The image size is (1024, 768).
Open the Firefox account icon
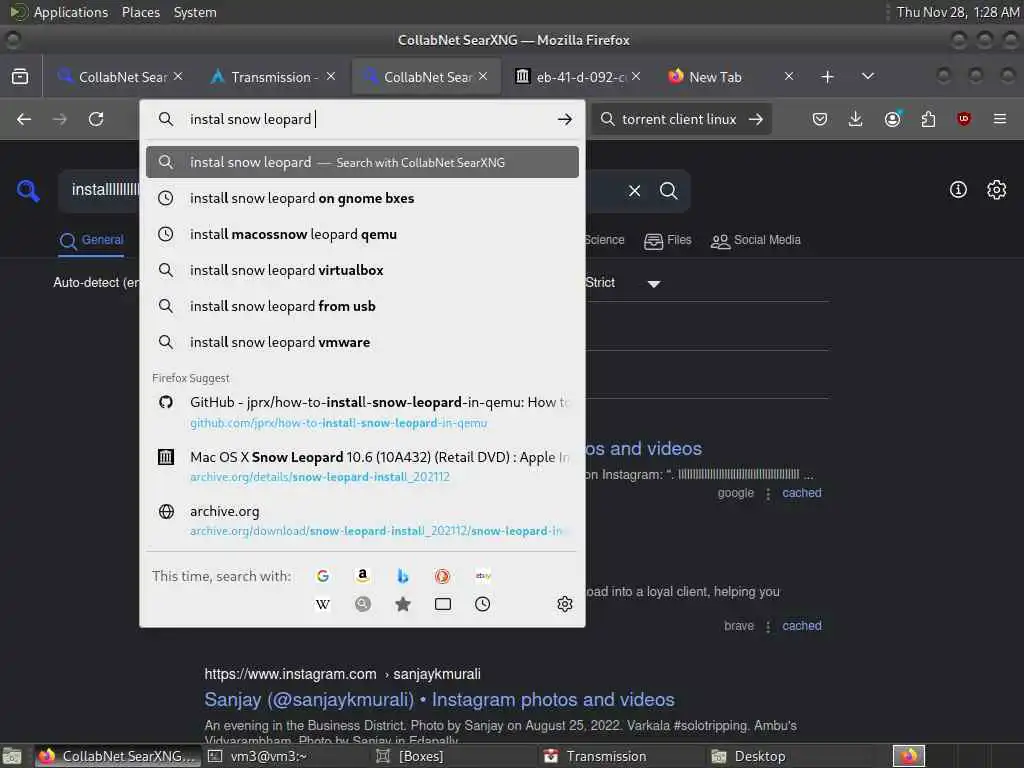point(892,119)
